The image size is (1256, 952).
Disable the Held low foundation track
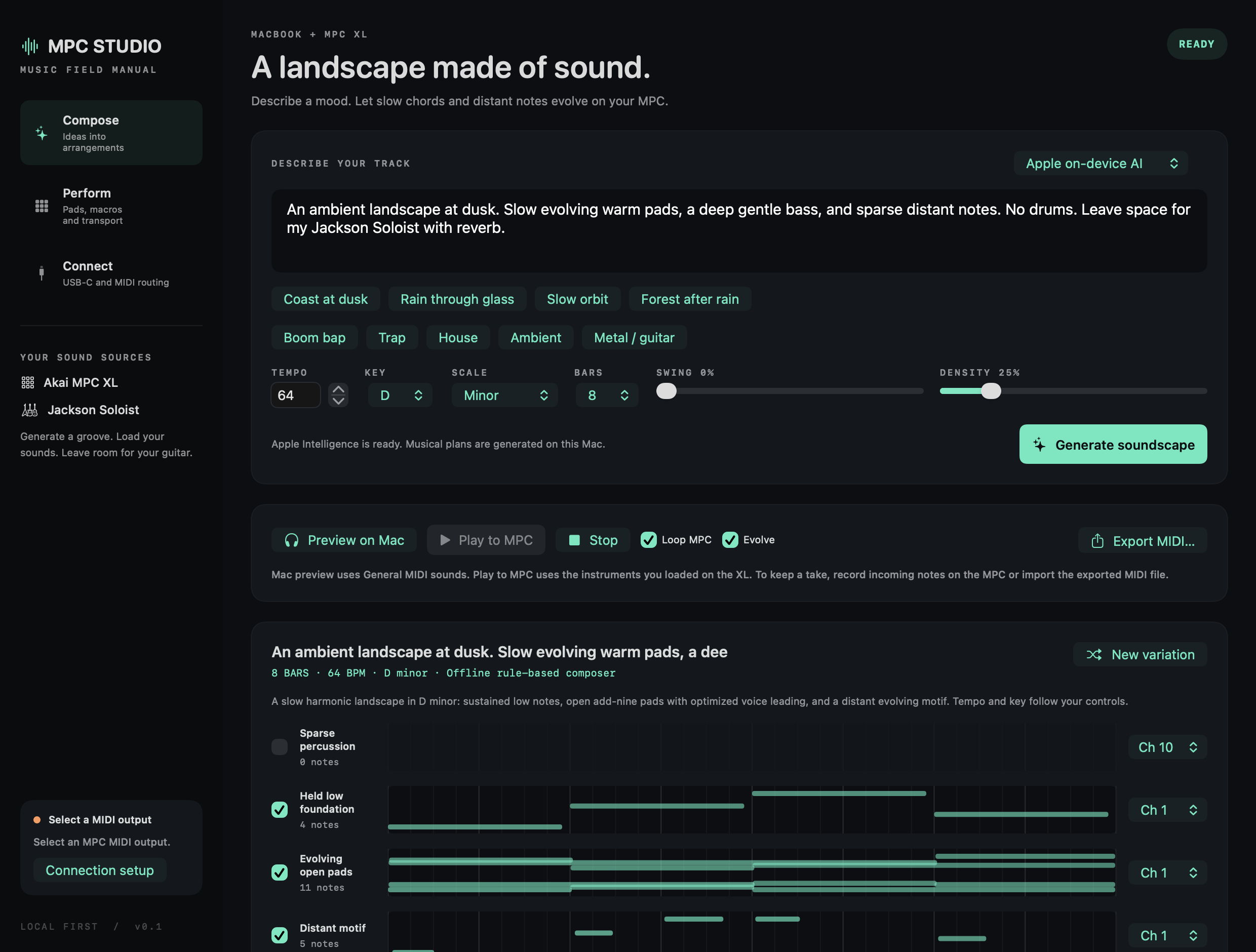(280, 810)
